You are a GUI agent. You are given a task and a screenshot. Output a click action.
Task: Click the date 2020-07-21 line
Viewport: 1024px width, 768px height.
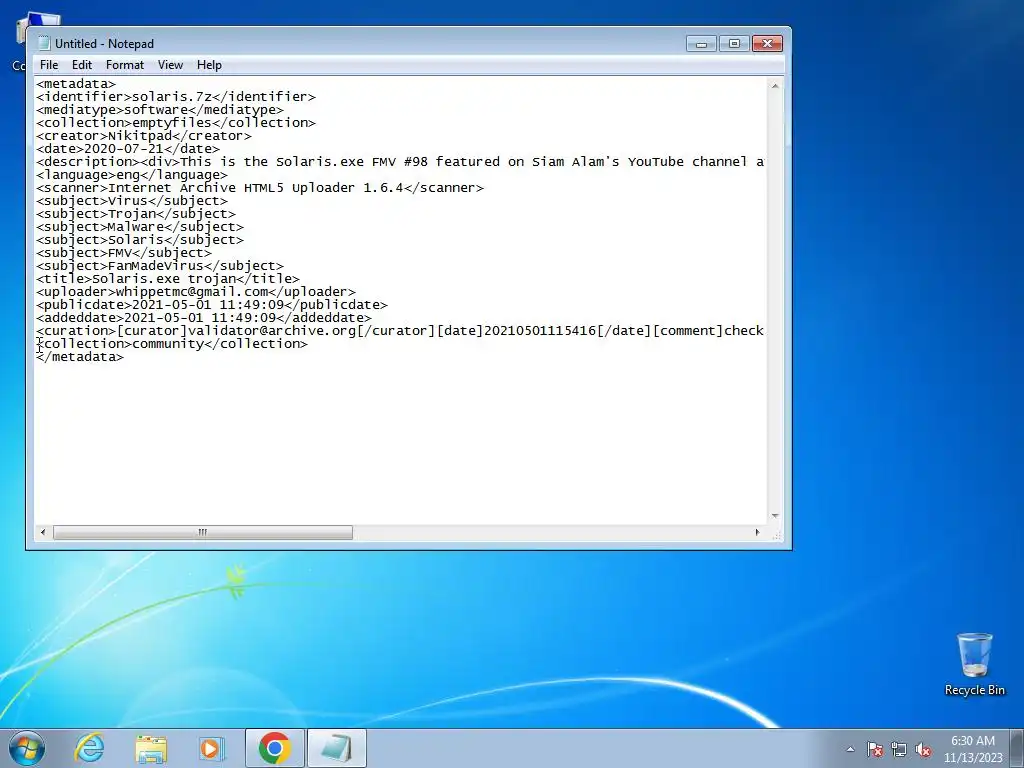(x=128, y=149)
